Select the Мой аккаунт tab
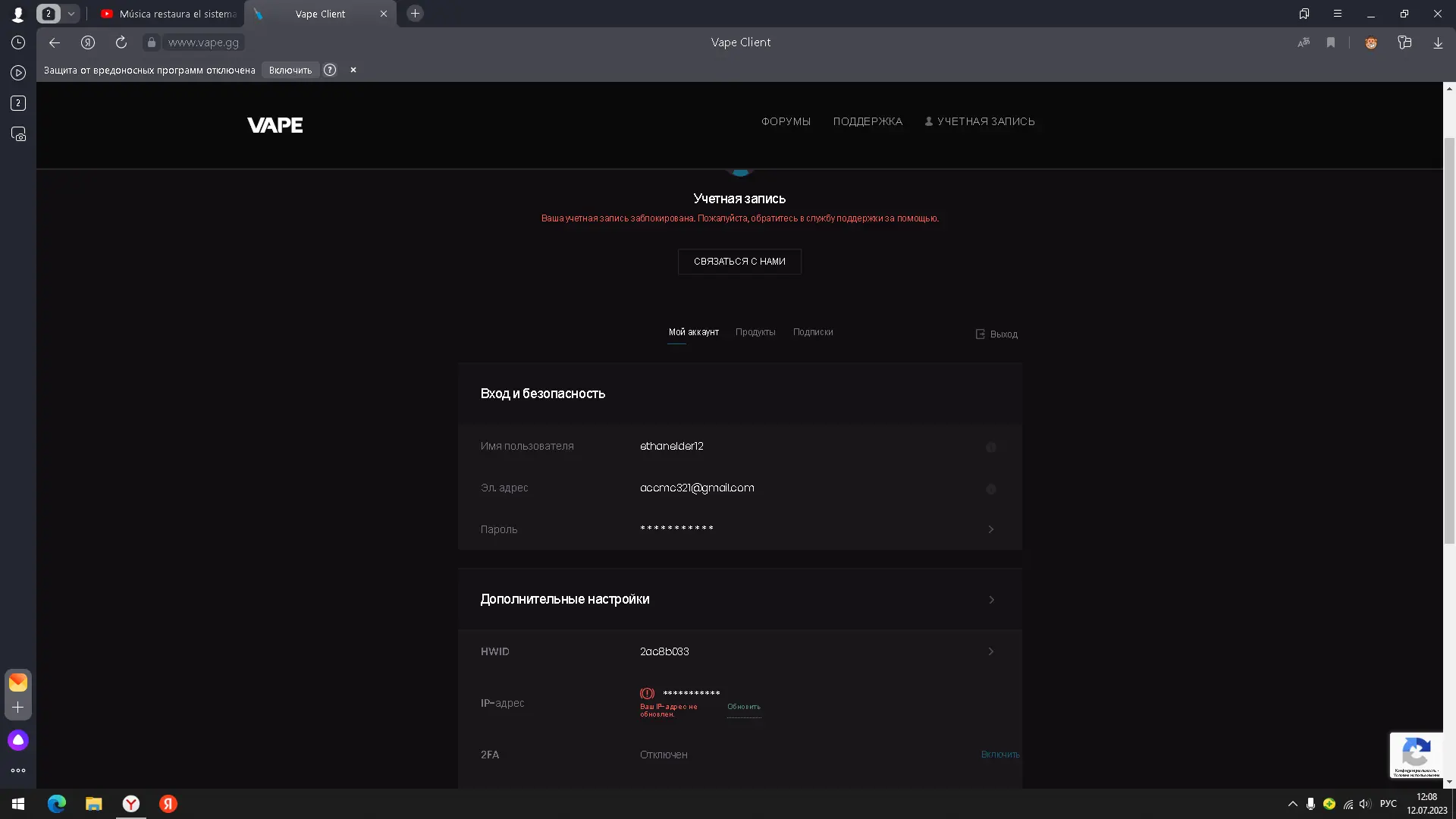This screenshot has width=1456, height=819. [x=693, y=332]
